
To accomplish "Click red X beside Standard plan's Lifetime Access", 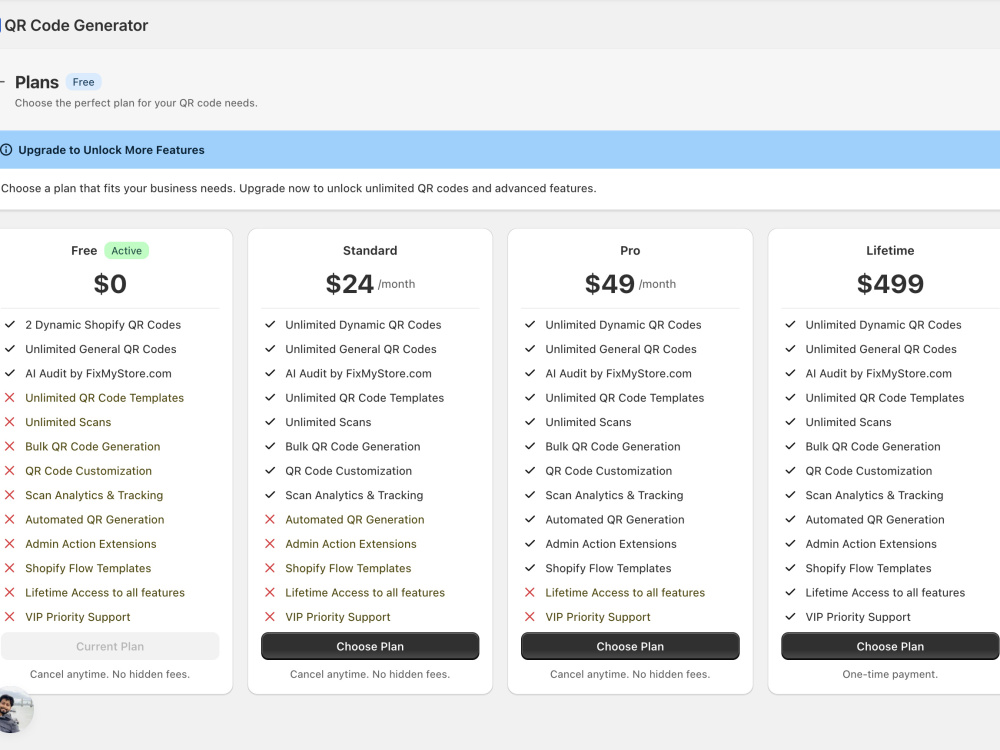I will coord(270,592).
